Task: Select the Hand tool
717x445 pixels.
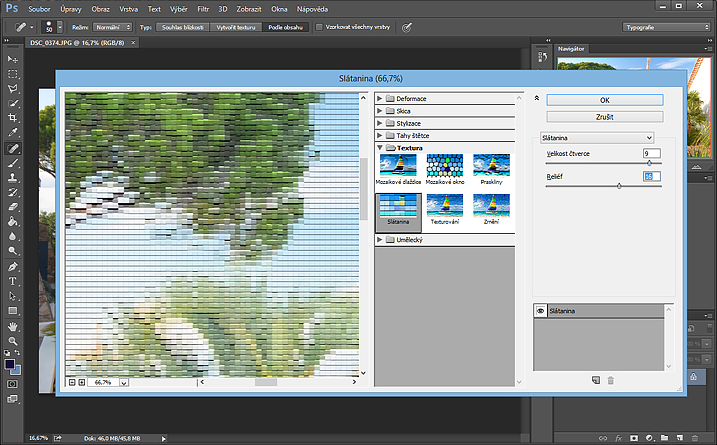Action: point(12,327)
